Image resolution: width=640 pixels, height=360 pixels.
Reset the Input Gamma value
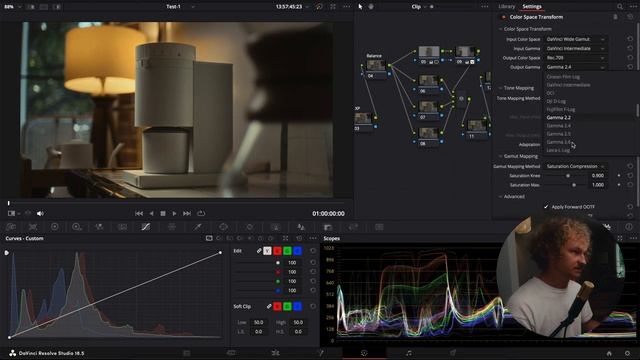tap(630, 49)
